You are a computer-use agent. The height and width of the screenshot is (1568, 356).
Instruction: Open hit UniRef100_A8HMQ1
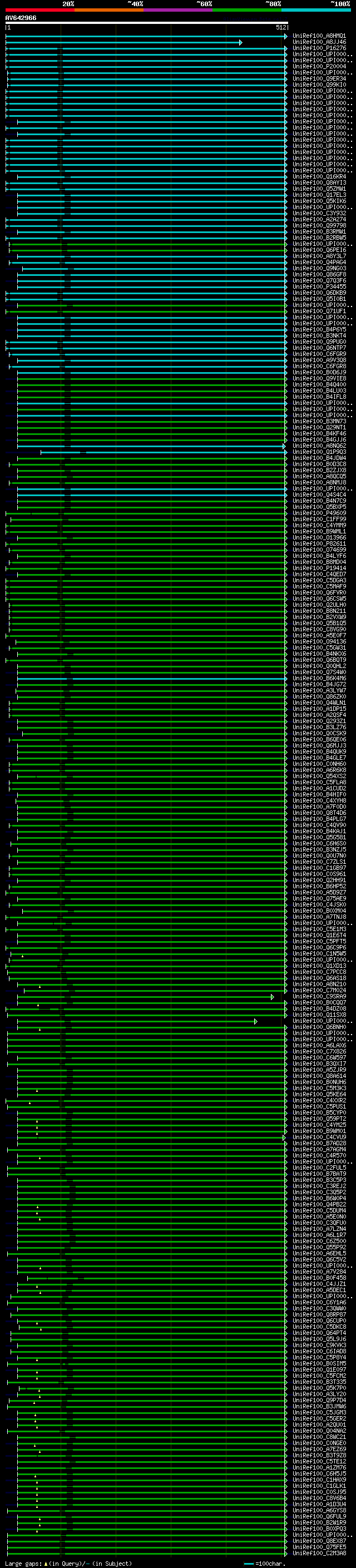319,36
